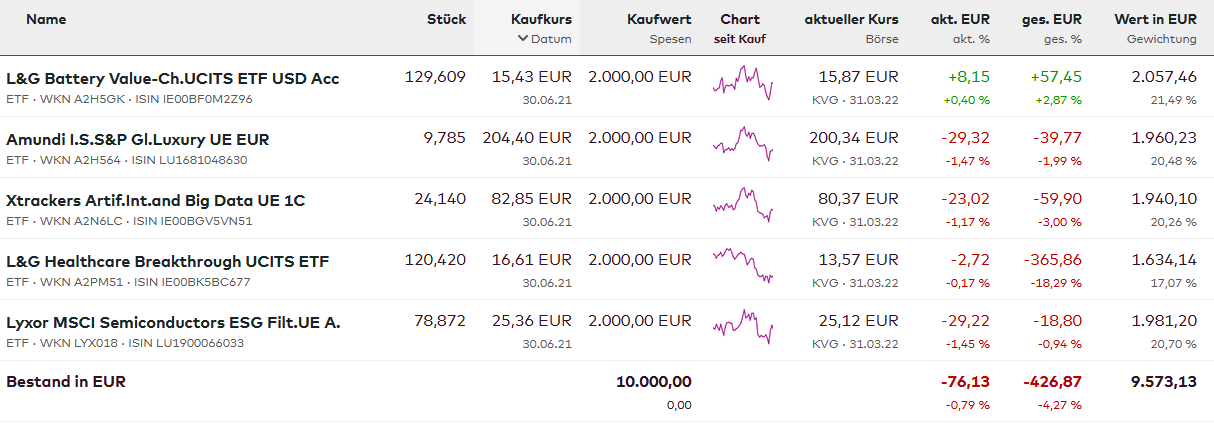Image resolution: width=1214 pixels, height=426 pixels.
Task: Click the sort chevron beside Datum
Action: tap(522, 39)
